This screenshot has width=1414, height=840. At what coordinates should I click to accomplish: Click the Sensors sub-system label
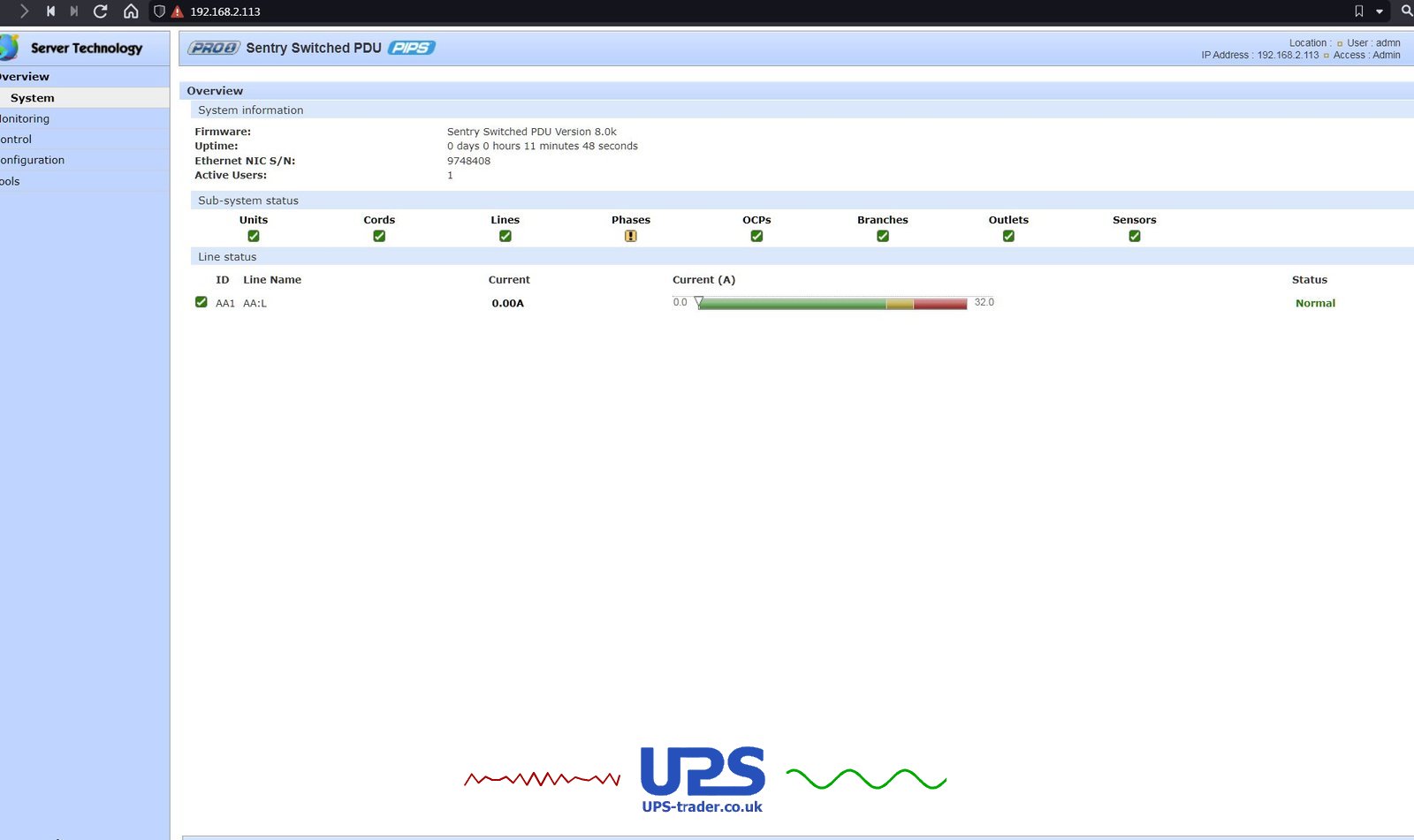pos(1135,220)
